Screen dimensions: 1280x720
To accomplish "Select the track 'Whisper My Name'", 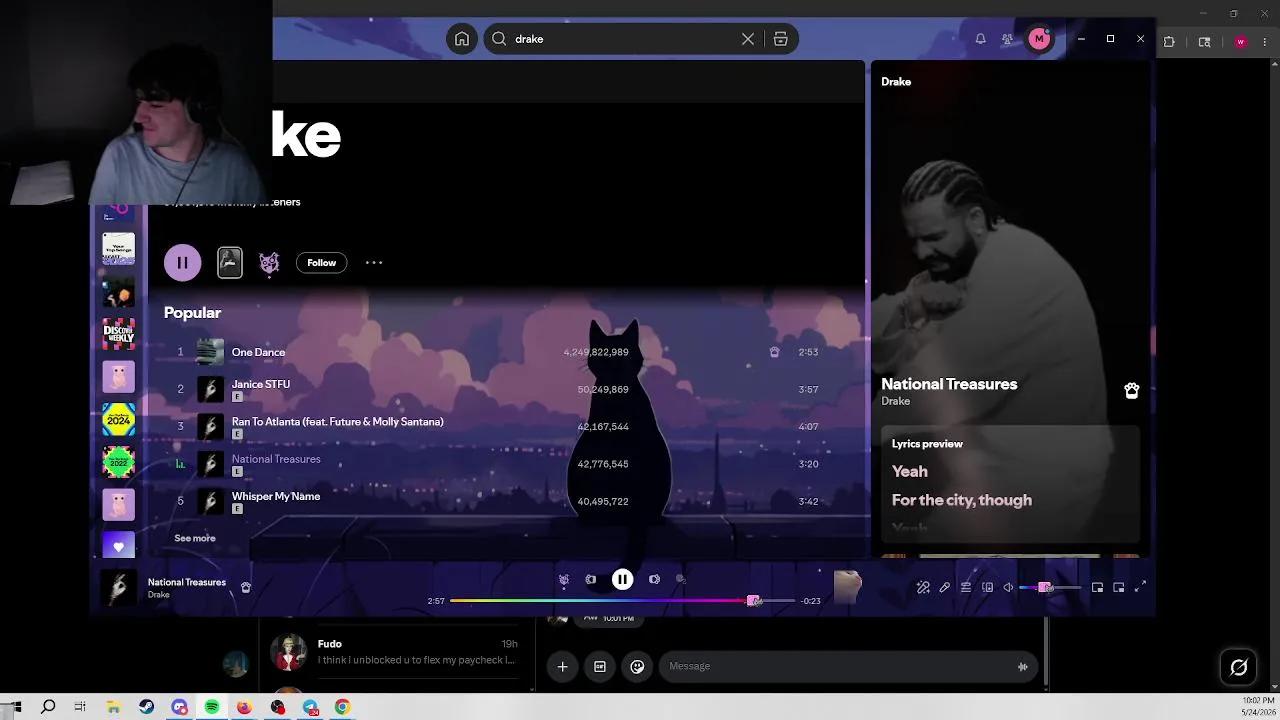I will 276,496.
